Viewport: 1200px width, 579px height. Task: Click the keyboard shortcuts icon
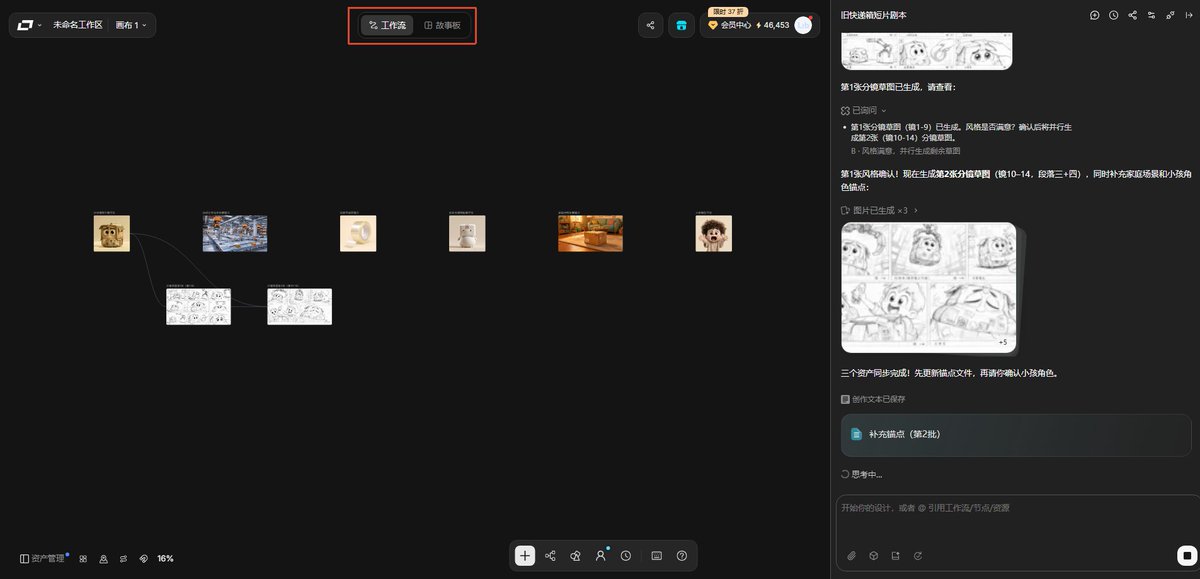tap(657, 556)
